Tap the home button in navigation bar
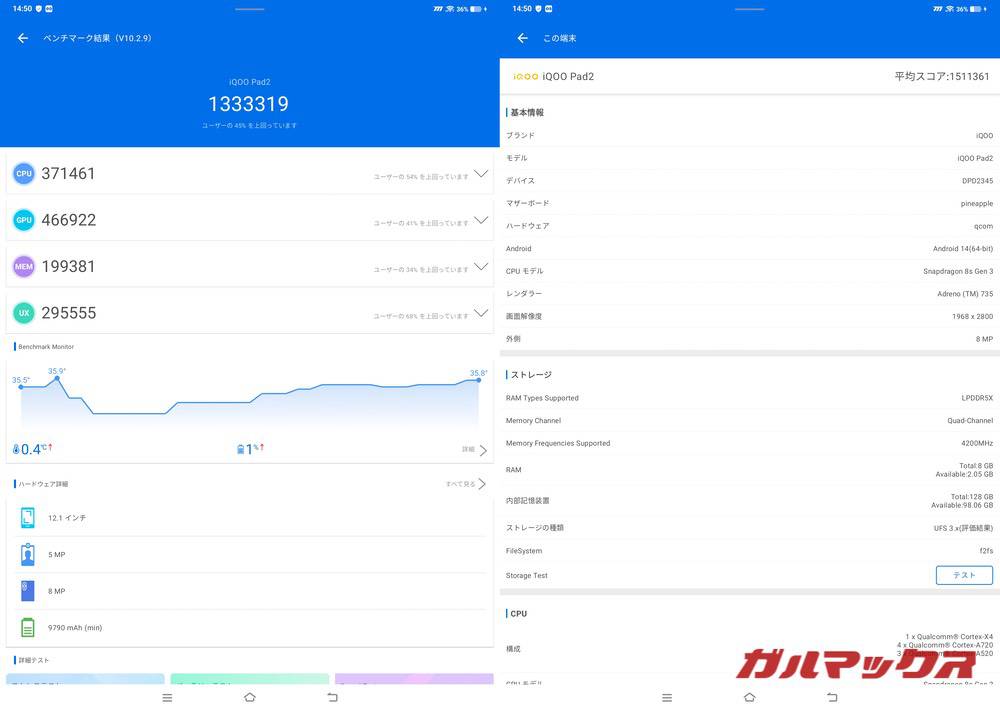The height and width of the screenshot is (711, 1000). 250,697
